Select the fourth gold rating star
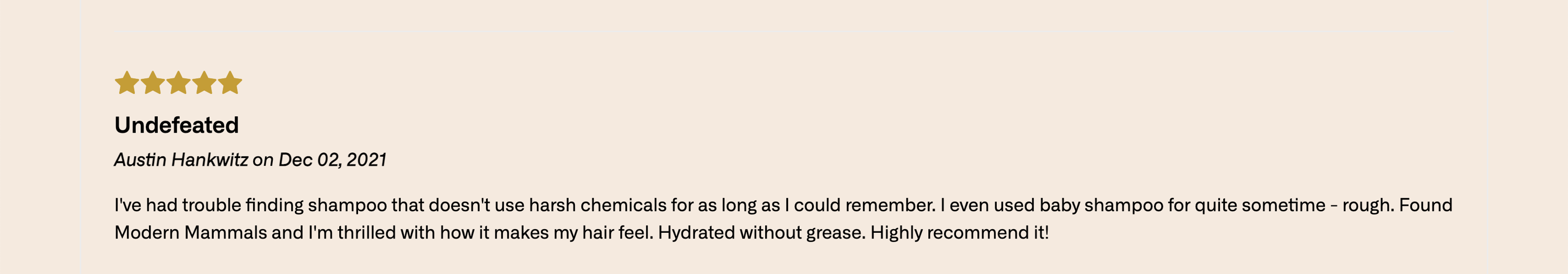The image size is (1568, 274). coord(204,82)
